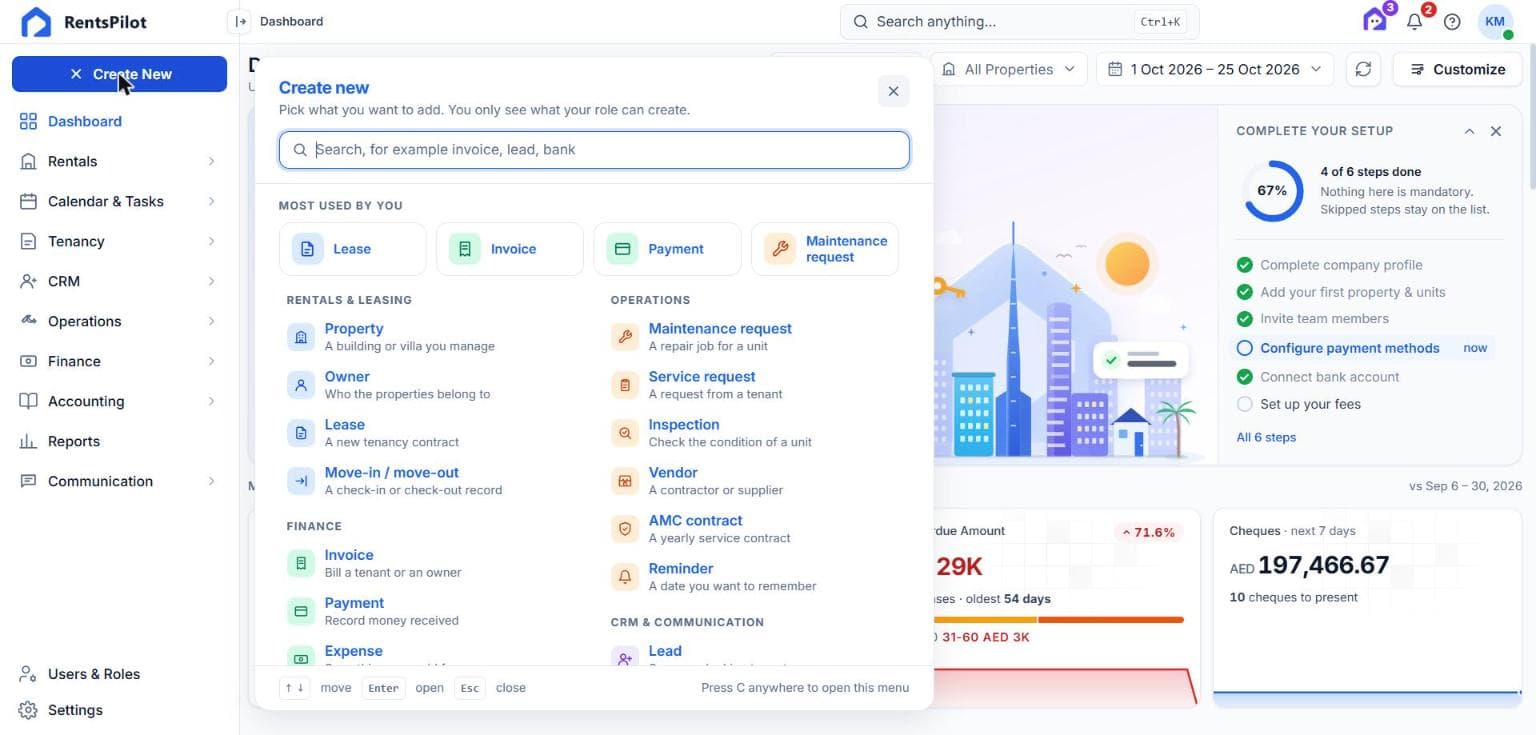Screen dimensions: 1536x735
Task: Open the notifications bell
Action: 1415,21
